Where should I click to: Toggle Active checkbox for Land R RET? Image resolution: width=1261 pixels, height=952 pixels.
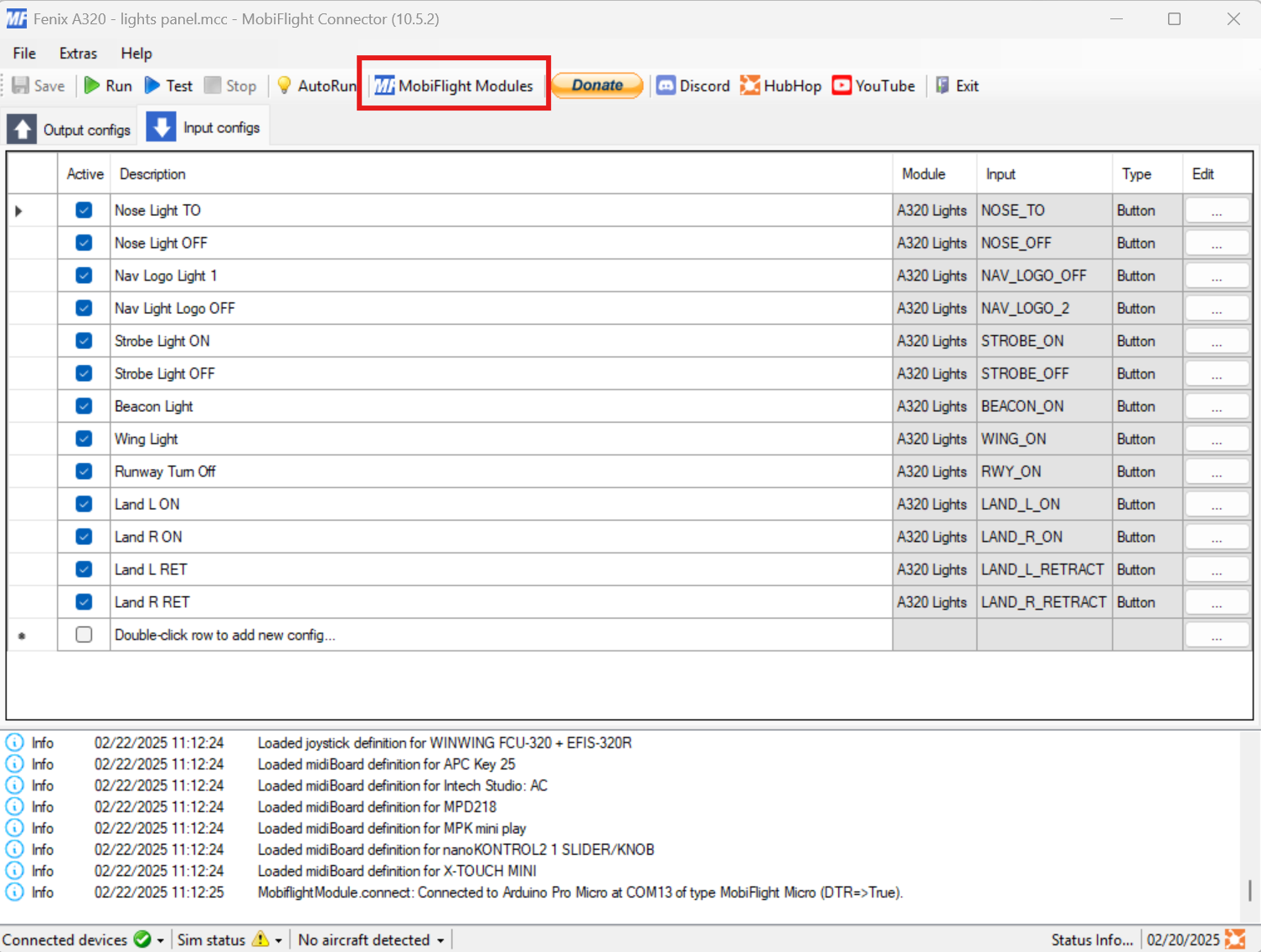click(84, 602)
